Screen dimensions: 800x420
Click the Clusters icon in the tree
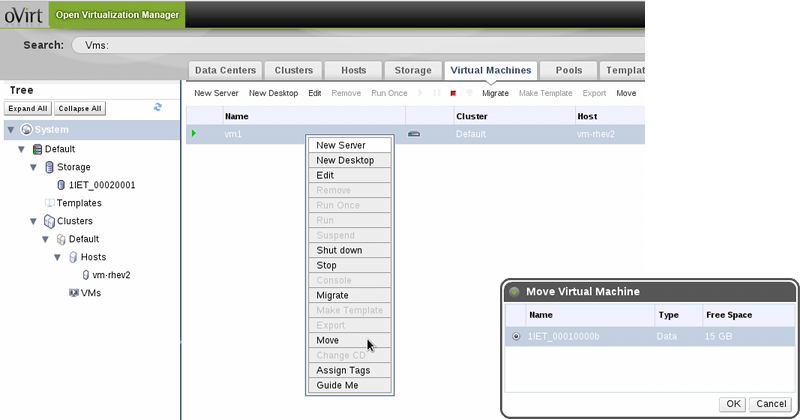49,221
